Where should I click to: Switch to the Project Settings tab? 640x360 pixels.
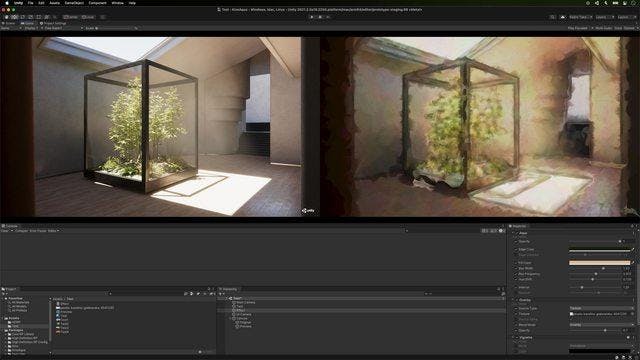[53, 23]
